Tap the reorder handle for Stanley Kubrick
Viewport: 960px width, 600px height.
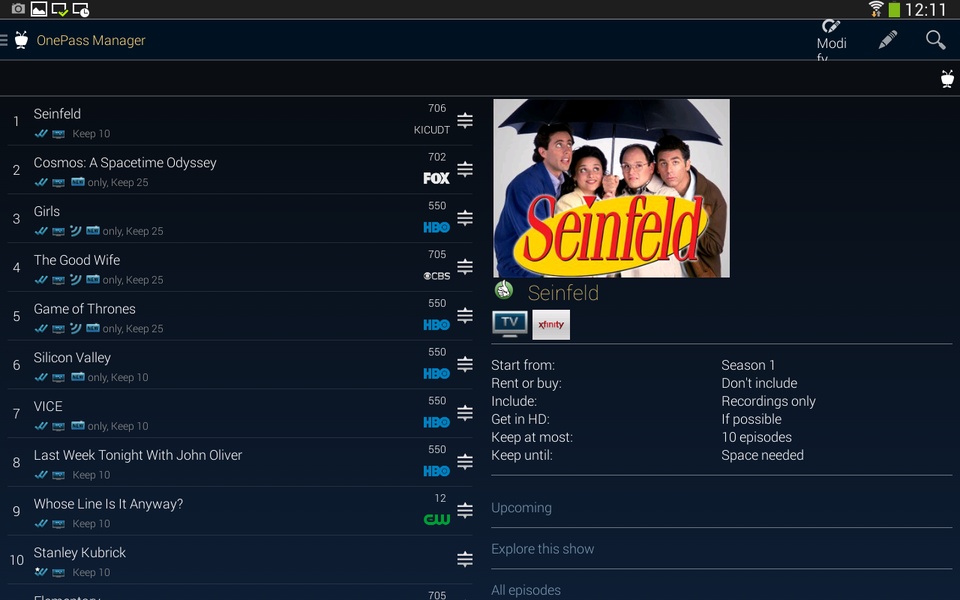pos(465,560)
